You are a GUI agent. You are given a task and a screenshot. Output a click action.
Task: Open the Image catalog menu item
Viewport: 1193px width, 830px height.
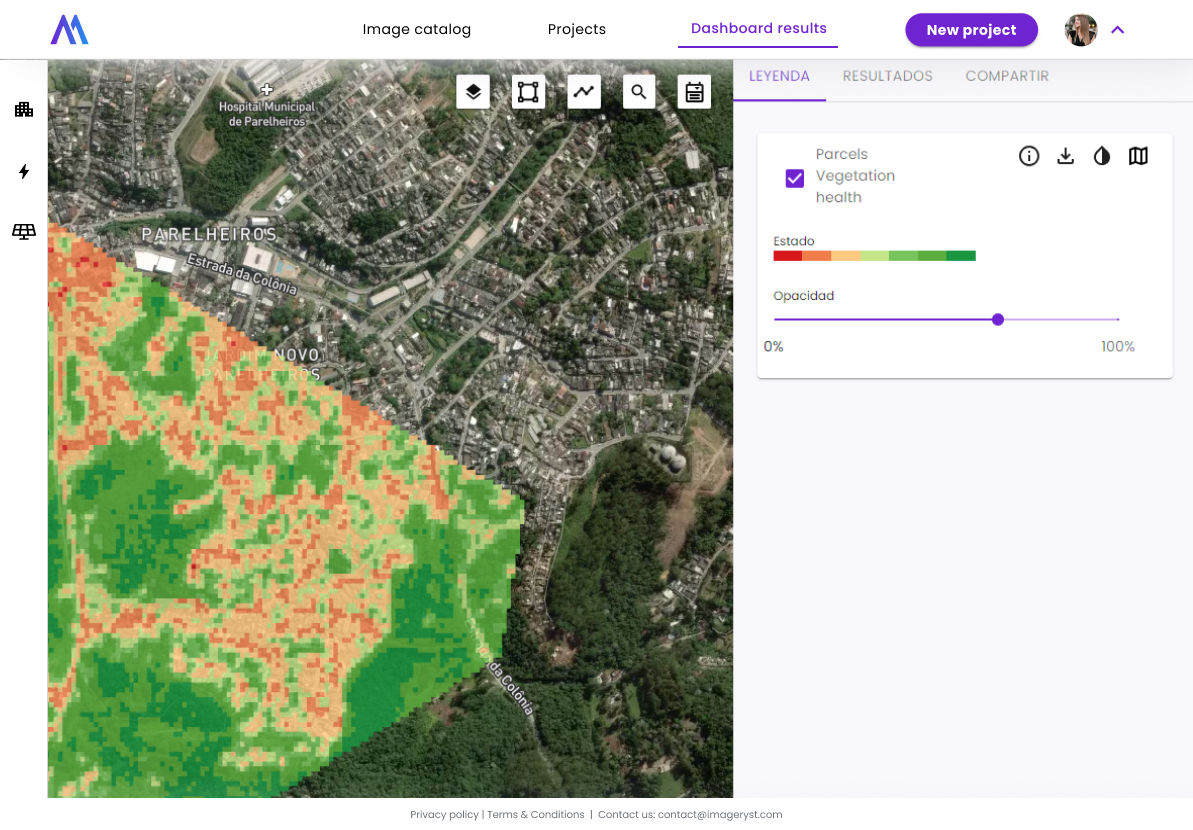click(x=416, y=29)
